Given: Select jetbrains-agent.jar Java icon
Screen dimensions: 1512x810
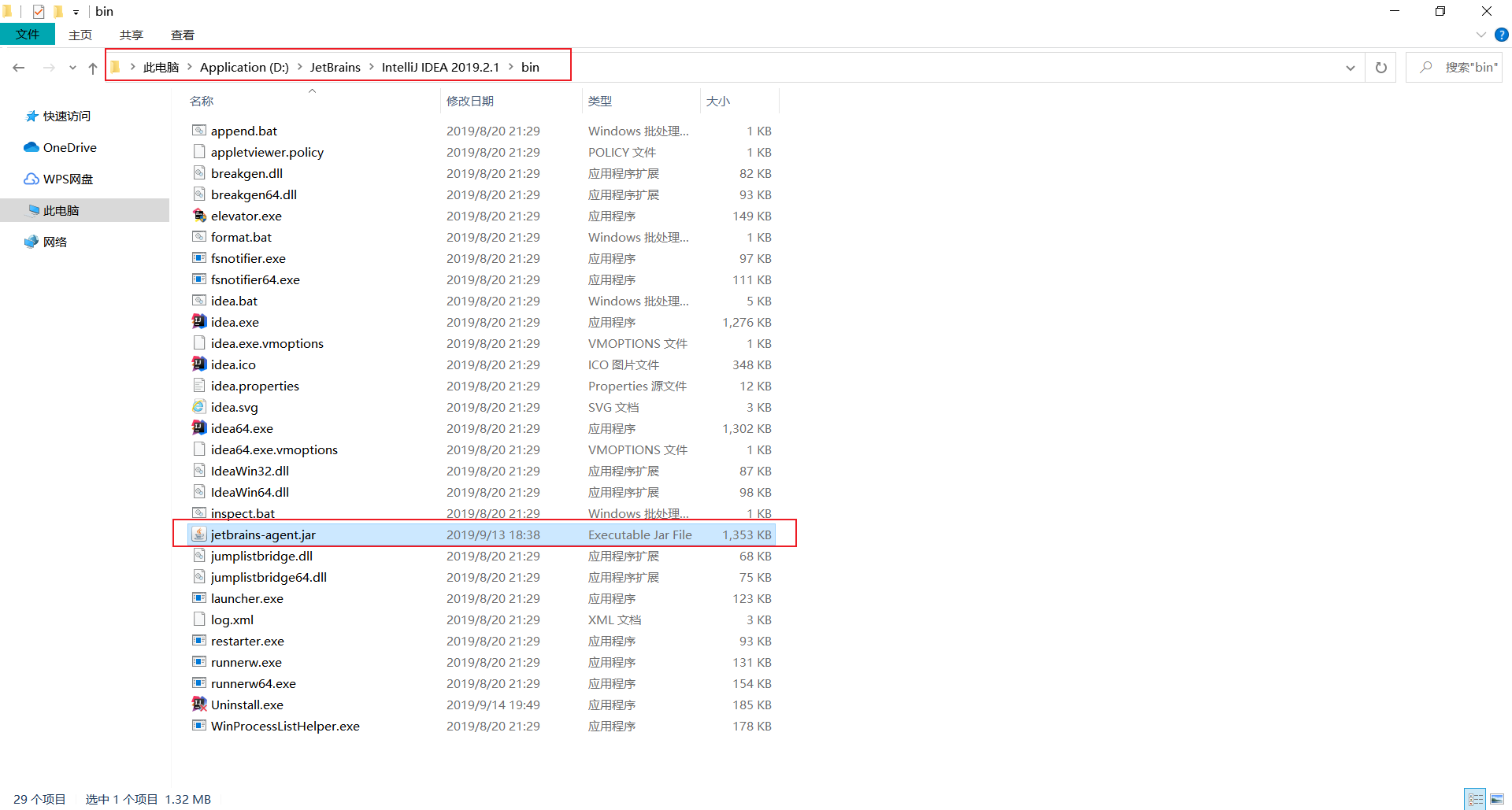Looking at the screenshot, I should pos(199,534).
